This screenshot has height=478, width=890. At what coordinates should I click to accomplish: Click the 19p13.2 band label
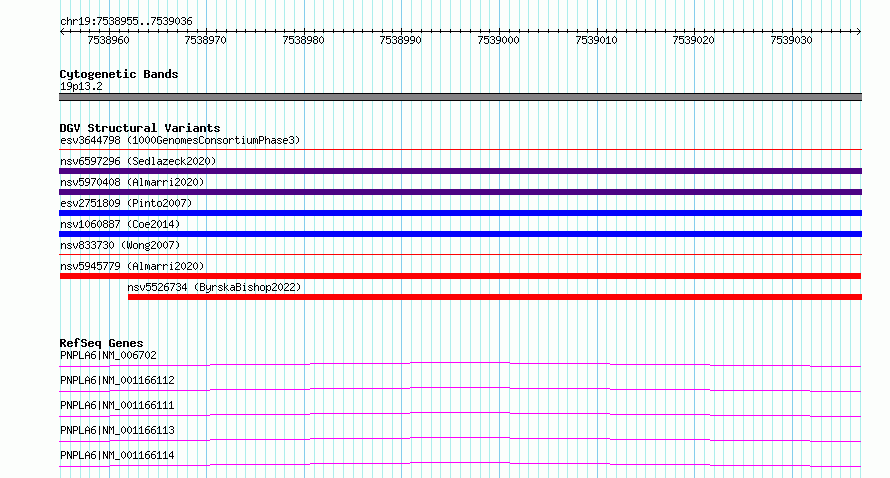81,86
